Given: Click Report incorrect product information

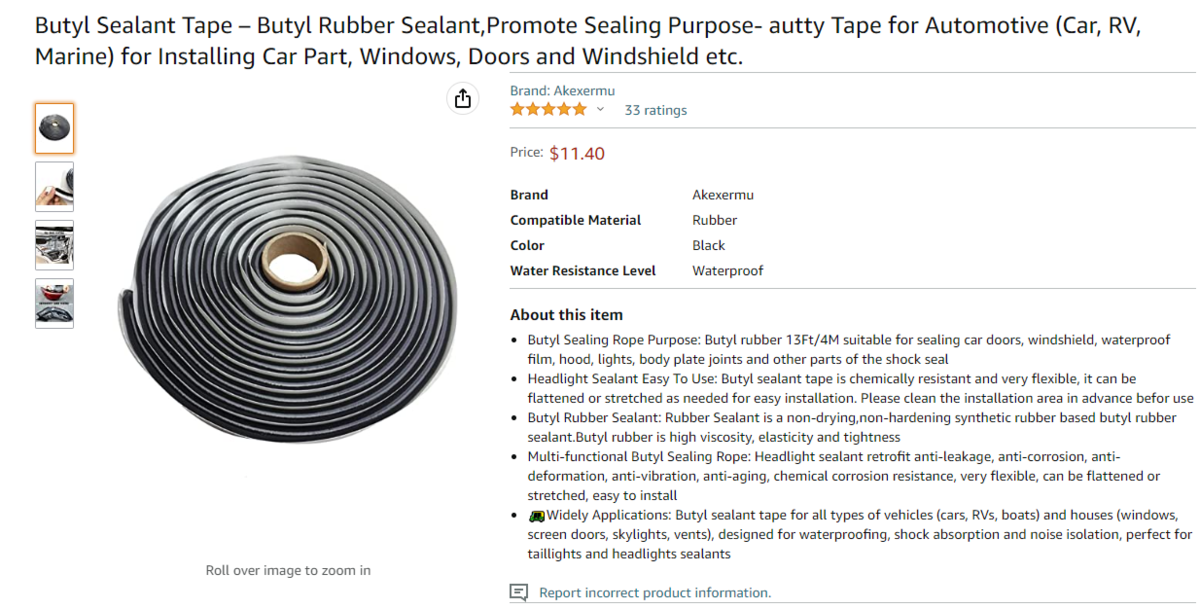Looking at the screenshot, I should click(x=655, y=592).
